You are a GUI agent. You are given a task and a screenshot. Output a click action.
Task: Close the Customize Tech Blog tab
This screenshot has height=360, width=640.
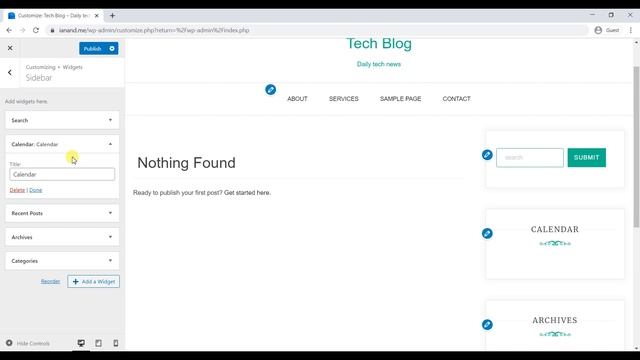click(x=96, y=16)
